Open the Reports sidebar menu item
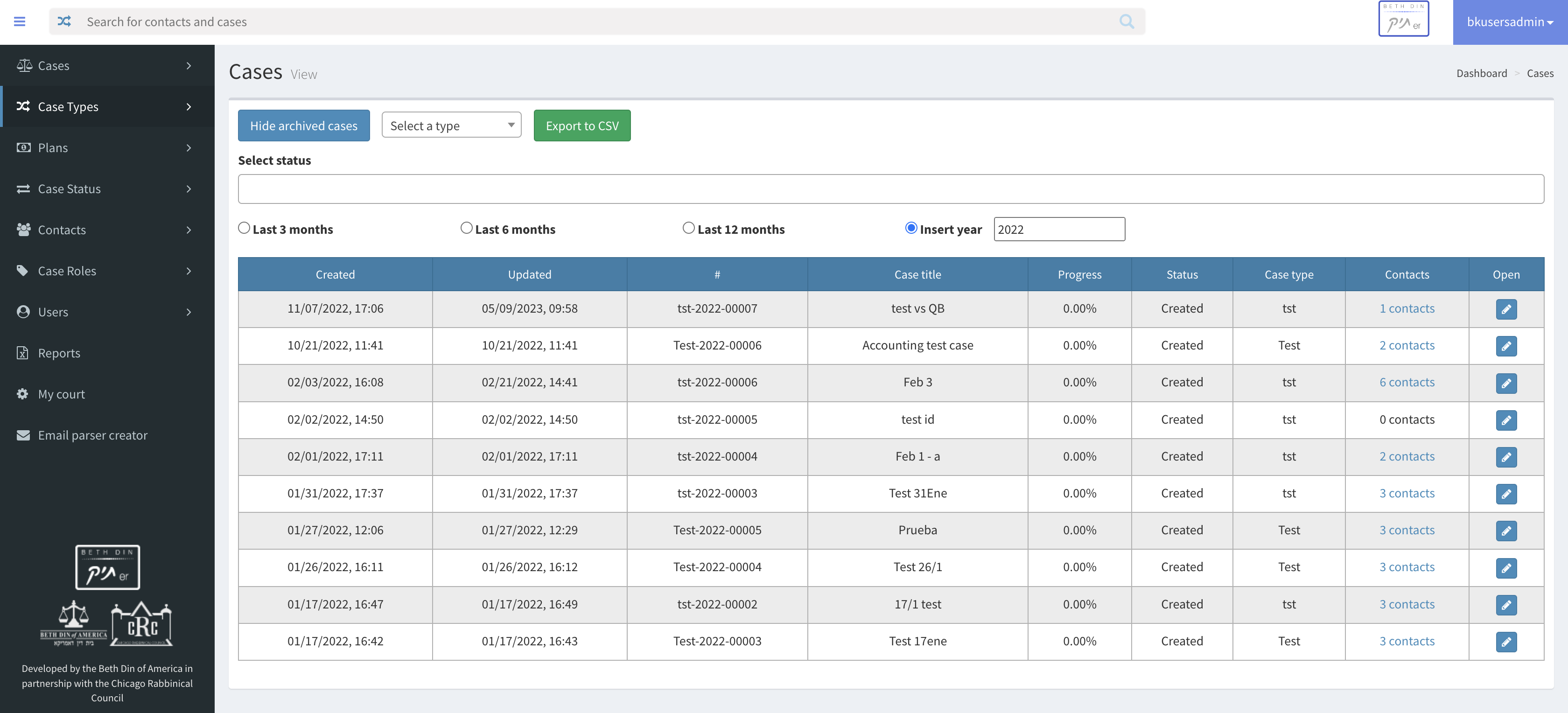This screenshot has width=1568, height=713. click(x=59, y=353)
